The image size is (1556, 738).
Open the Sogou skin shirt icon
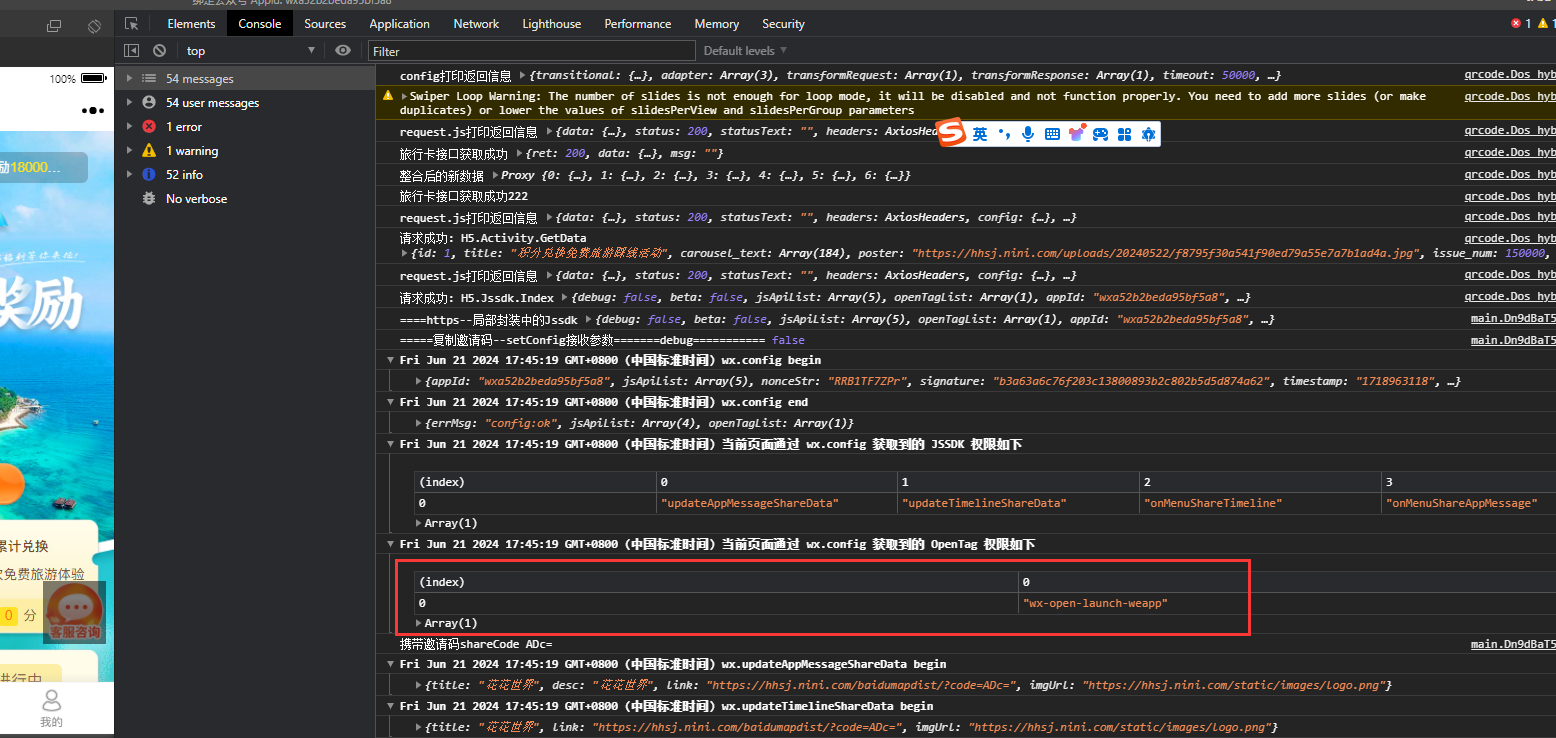1076,134
